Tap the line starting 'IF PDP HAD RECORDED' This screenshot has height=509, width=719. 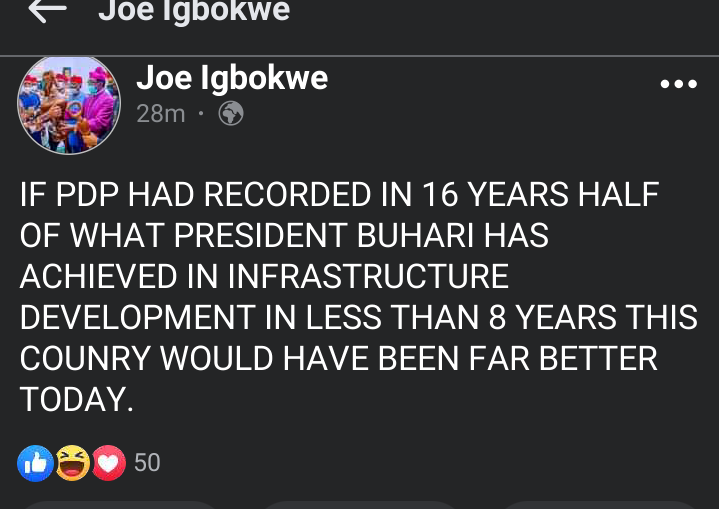click(x=339, y=194)
